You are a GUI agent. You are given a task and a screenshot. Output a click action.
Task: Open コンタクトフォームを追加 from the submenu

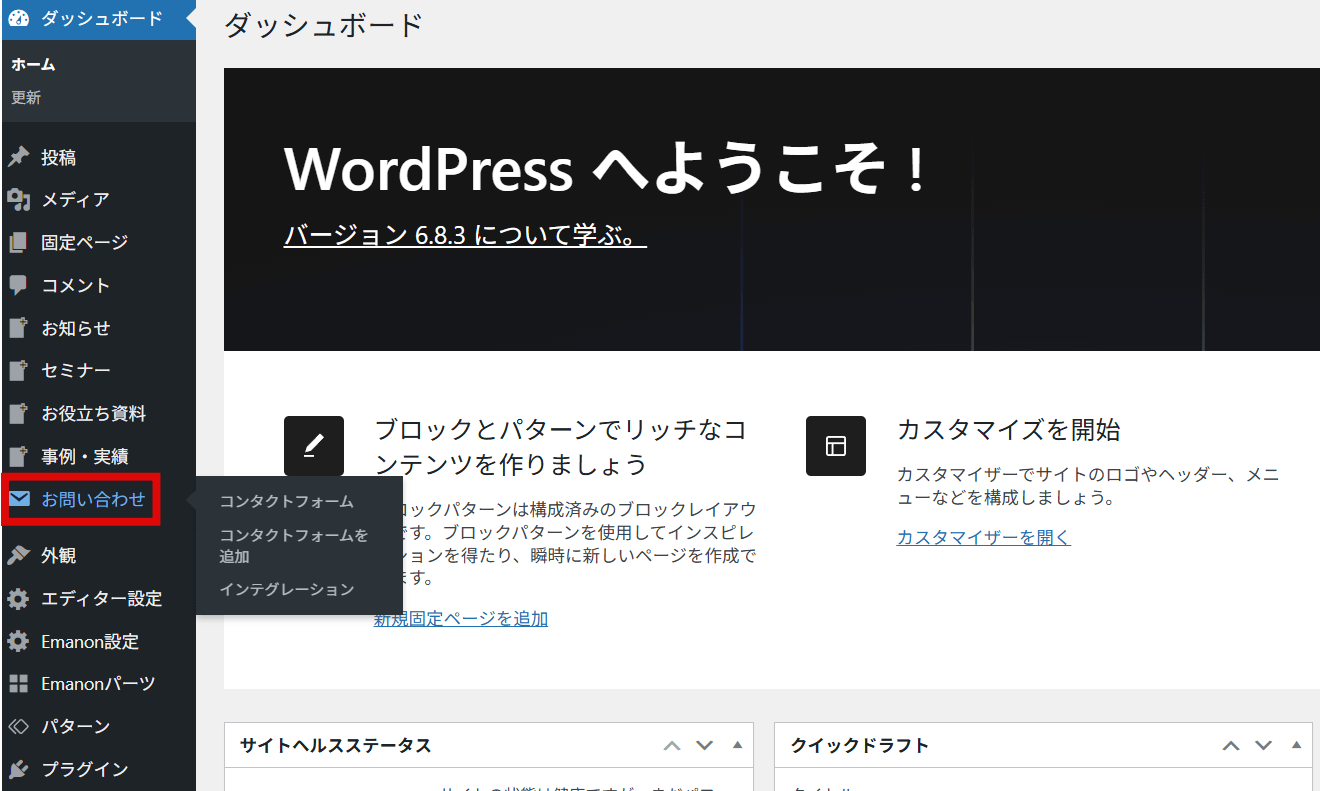coord(293,545)
